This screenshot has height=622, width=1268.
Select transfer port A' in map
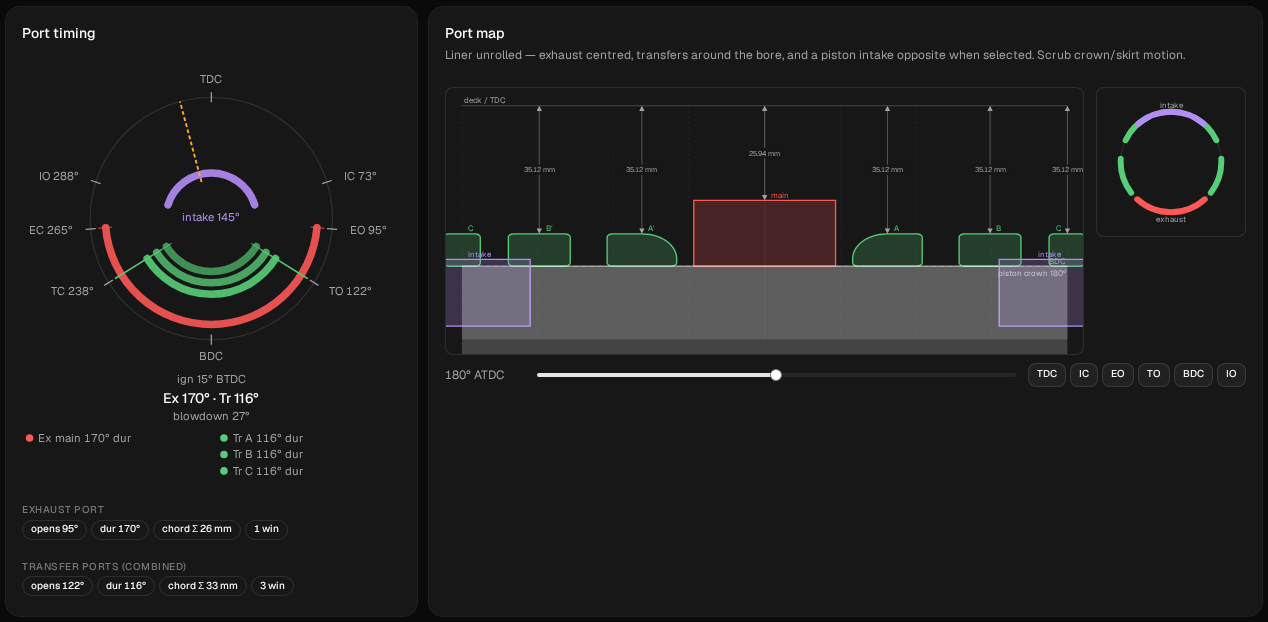(x=642, y=249)
